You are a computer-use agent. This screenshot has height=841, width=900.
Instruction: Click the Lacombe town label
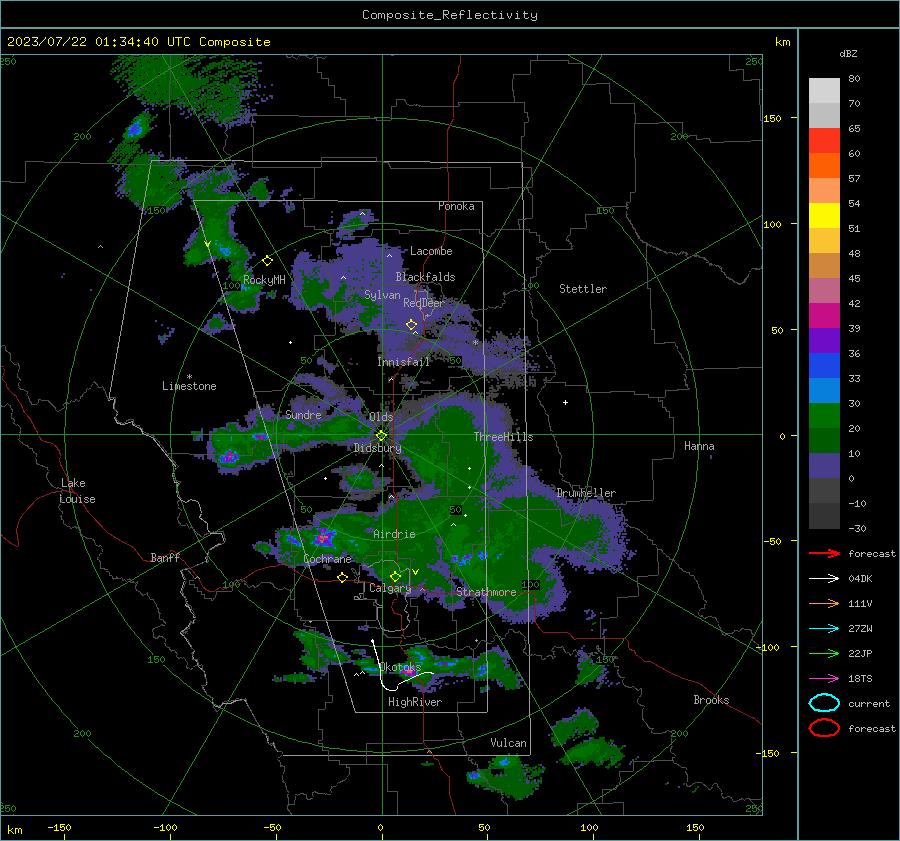coord(431,251)
